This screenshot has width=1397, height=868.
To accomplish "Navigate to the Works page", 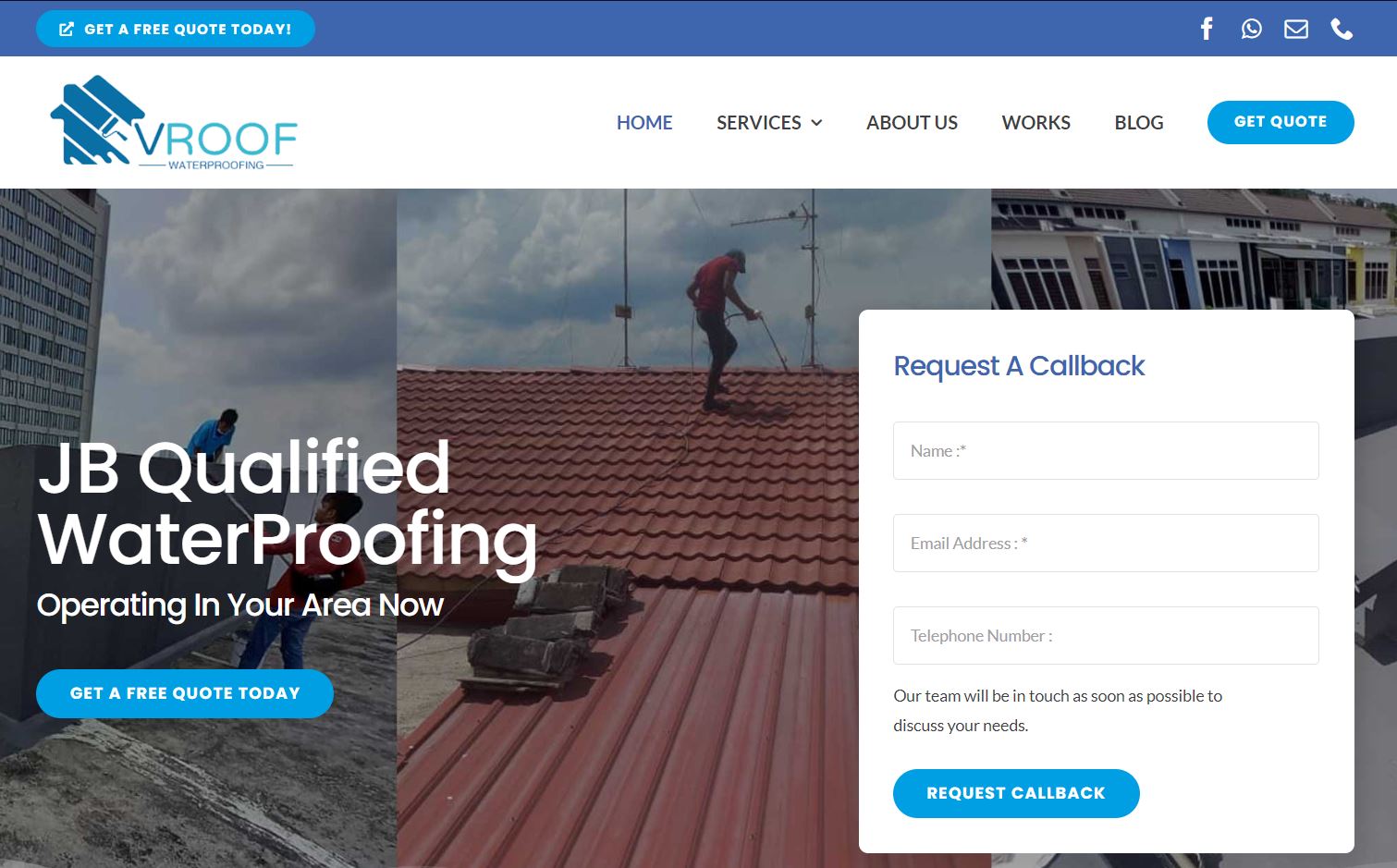I will pyautogui.click(x=1035, y=123).
